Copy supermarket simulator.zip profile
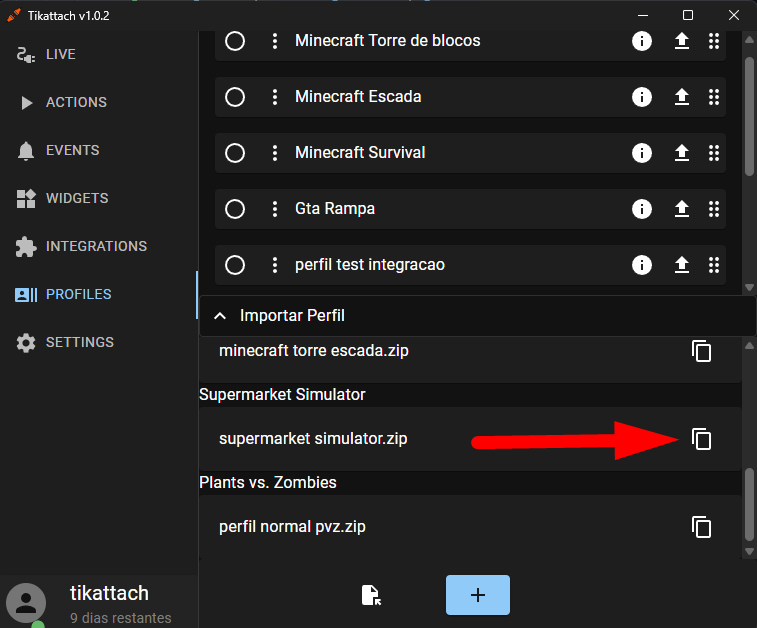 click(x=701, y=439)
